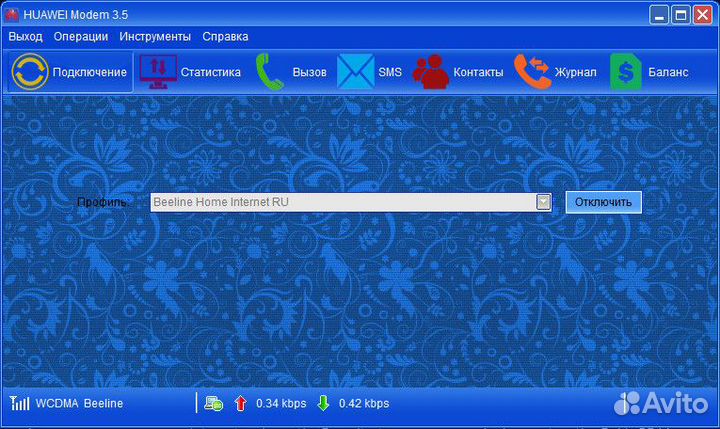The width and height of the screenshot is (720, 429).
Task: Minimize the HUAWEI Modem window
Action: pos(659,15)
